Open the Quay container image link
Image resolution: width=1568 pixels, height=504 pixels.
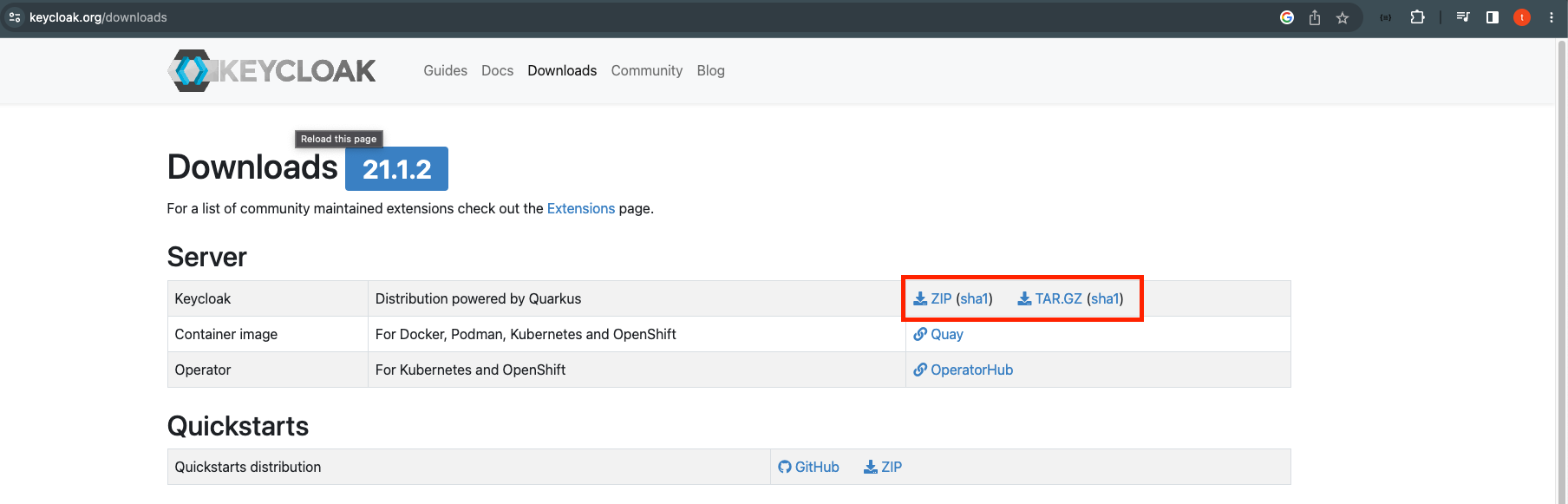[938, 334]
